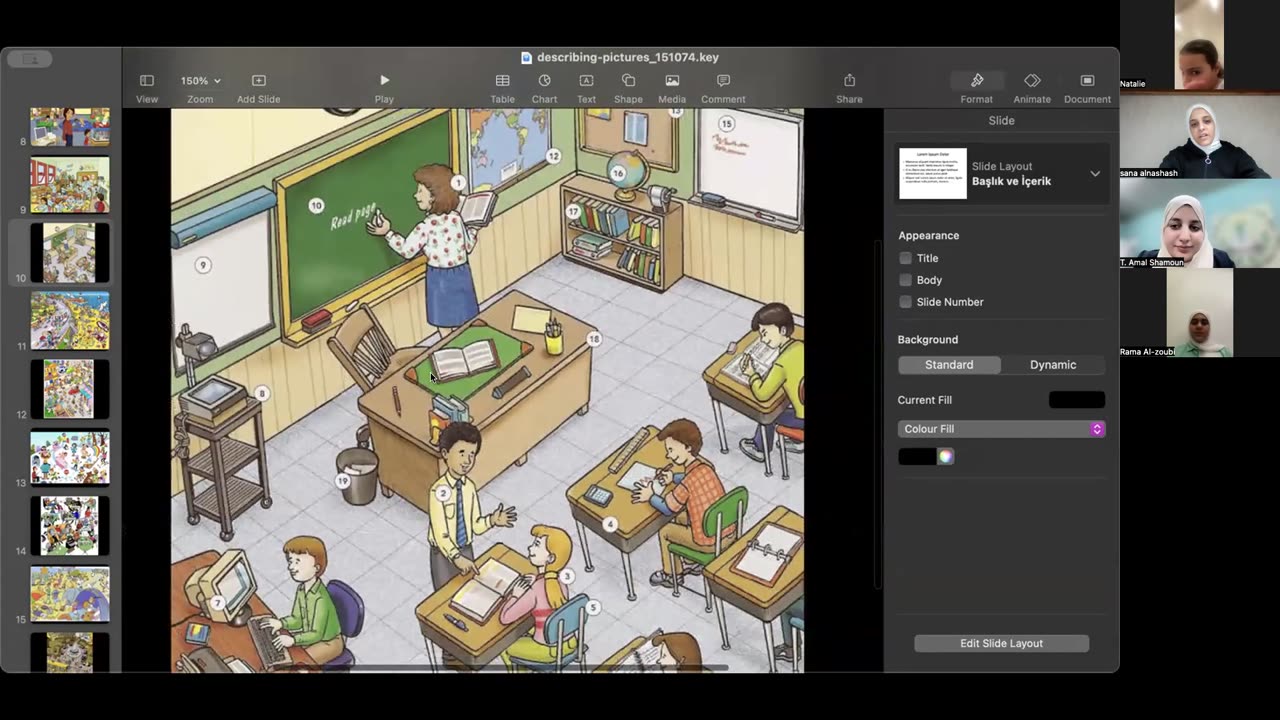
Task: Open the Animate inspector
Action: (1032, 80)
